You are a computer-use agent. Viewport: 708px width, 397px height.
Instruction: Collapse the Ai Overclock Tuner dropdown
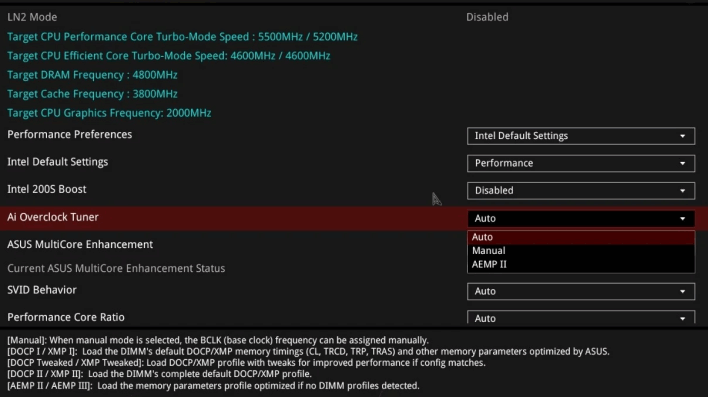pyautogui.click(x=581, y=219)
